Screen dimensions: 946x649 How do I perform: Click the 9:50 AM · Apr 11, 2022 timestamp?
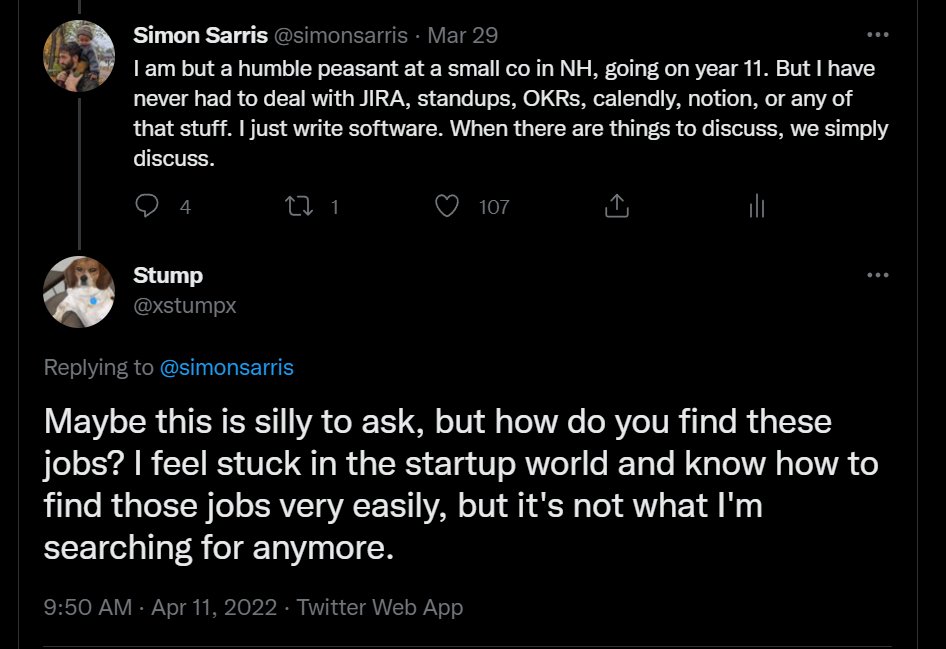tap(160, 606)
